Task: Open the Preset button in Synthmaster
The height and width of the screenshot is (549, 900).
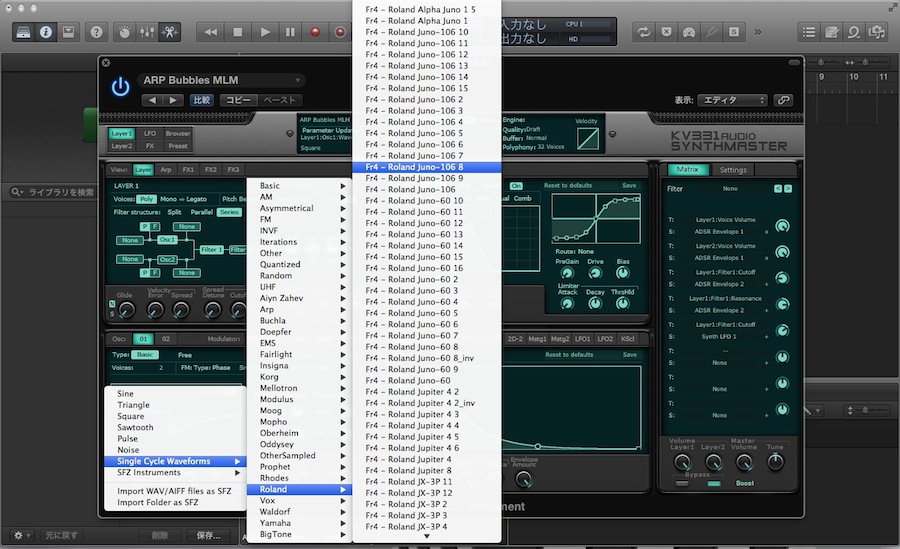Action: [x=178, y=146]
